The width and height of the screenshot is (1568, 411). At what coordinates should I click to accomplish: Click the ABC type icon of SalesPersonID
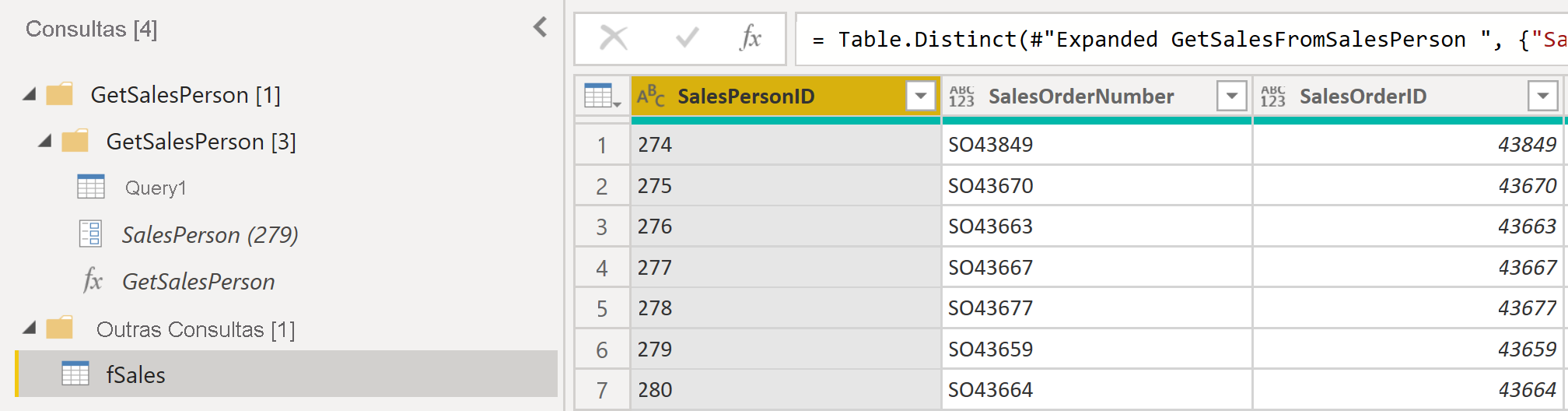[651, 96]
